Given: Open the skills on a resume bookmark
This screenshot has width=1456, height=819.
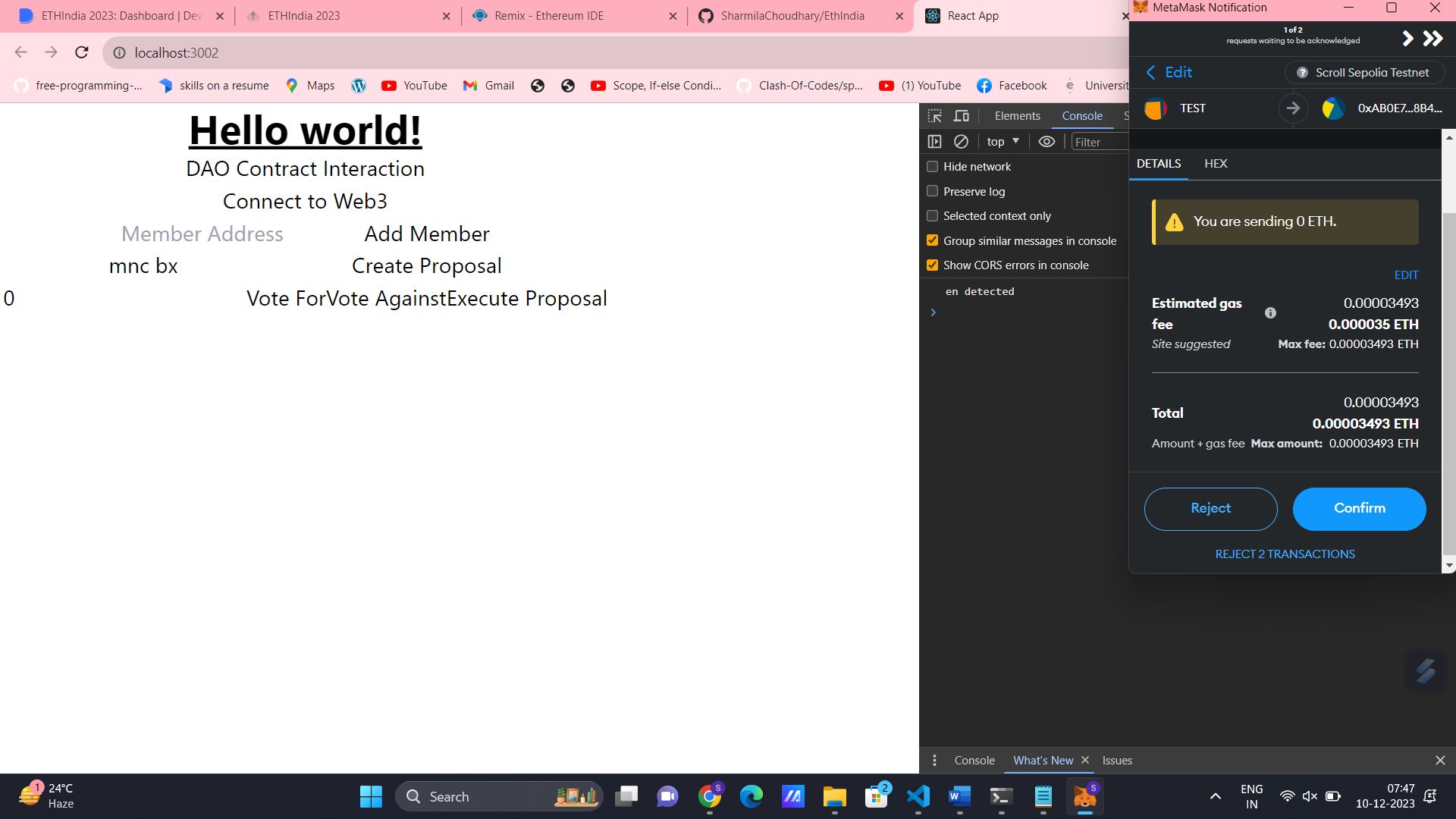Looking at the screenshot, I should click(x=214, y=86).
